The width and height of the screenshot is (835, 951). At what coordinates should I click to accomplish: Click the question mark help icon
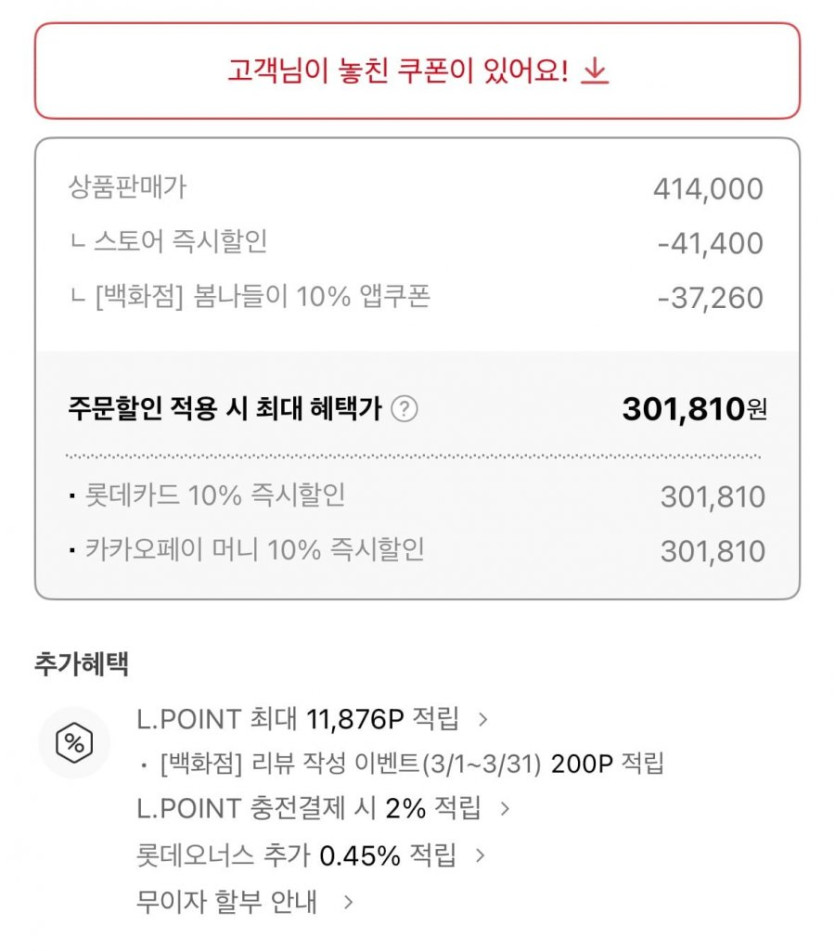(404, 409)
